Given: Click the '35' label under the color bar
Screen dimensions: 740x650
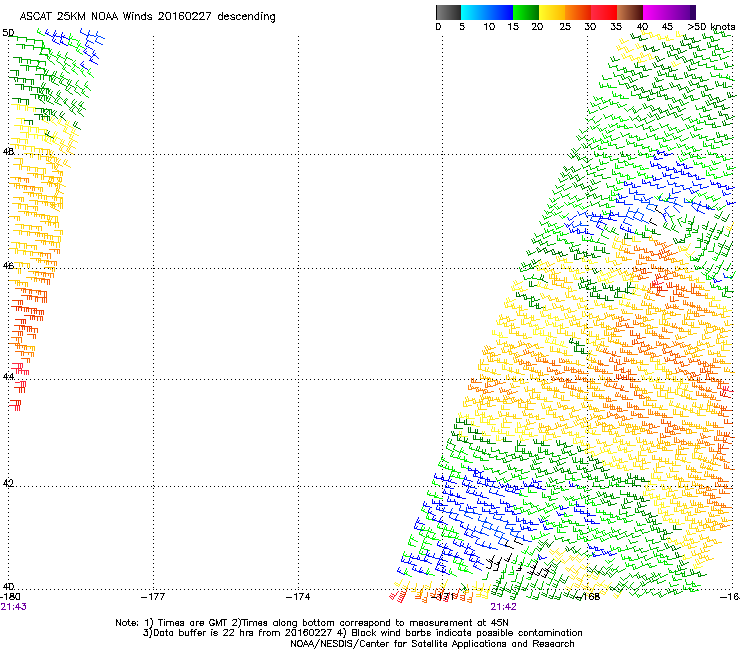Looking at the screenshot, I should (616, 27).
